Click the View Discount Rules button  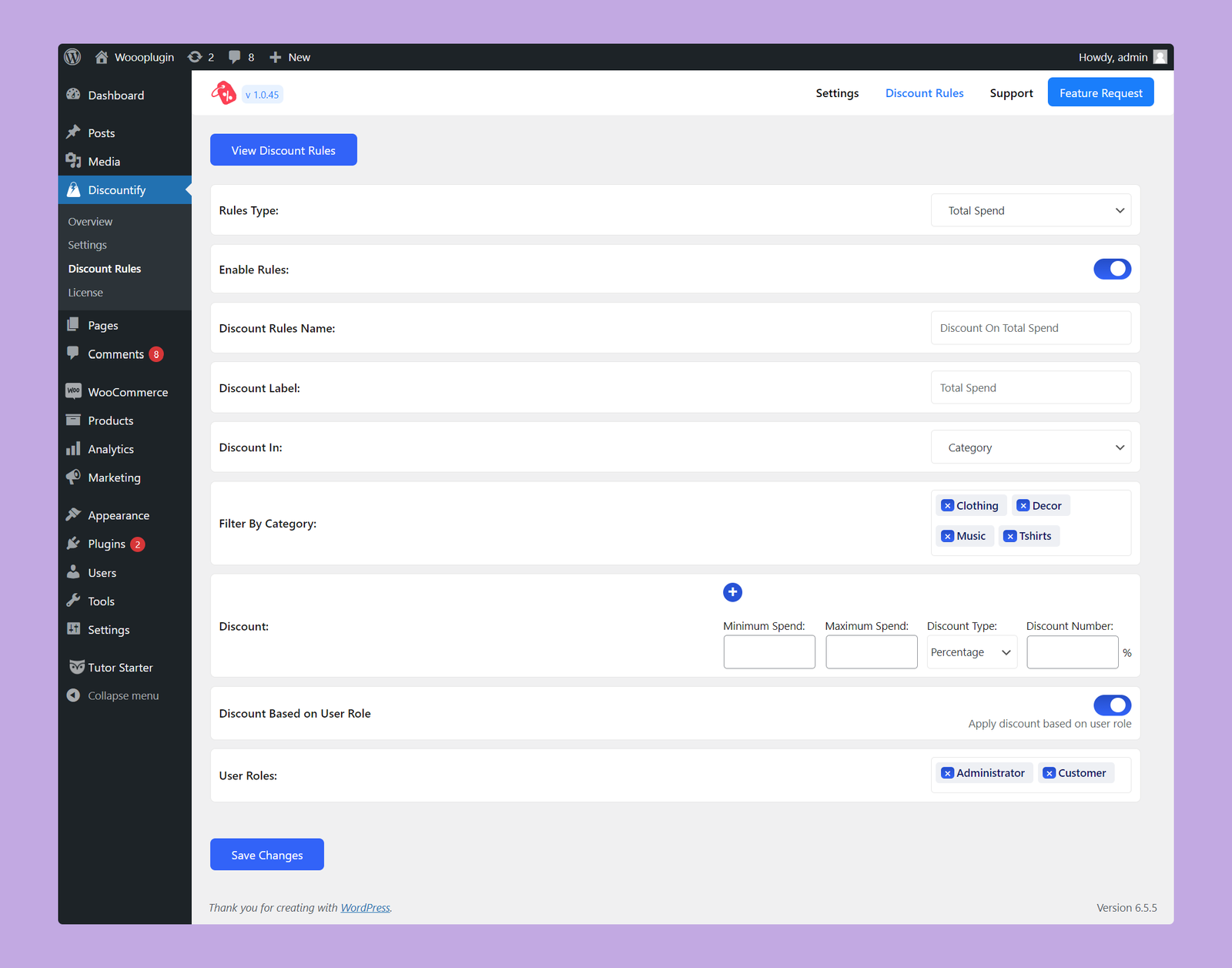click(283, 150)
